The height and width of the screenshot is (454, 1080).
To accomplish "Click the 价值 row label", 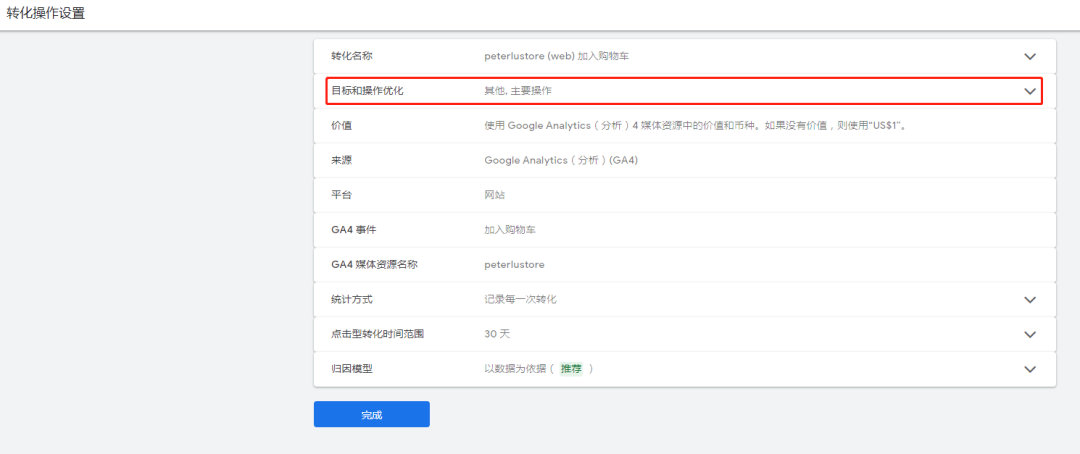I will 342,125.
